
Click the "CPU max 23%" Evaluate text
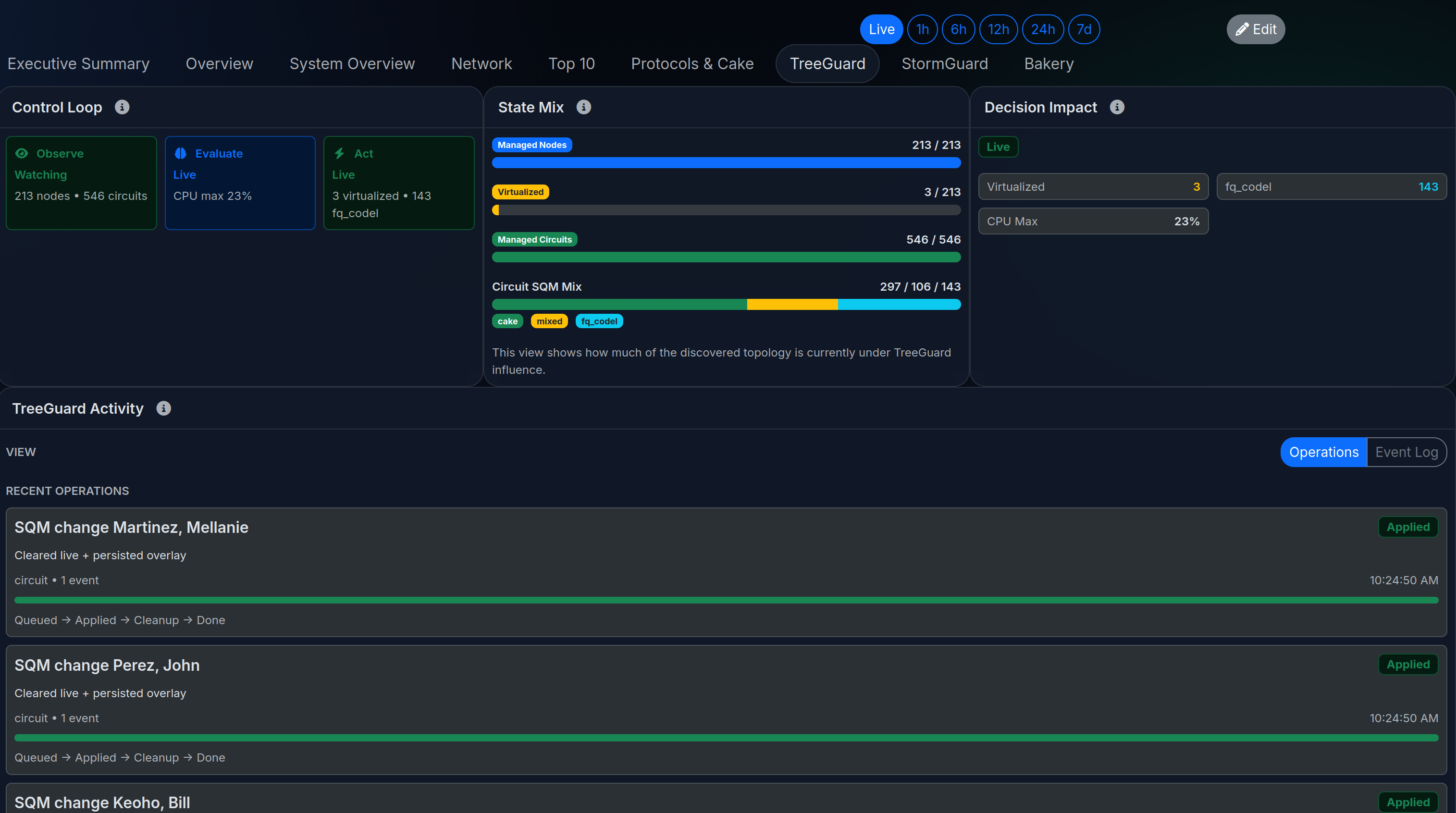(212, 196)
